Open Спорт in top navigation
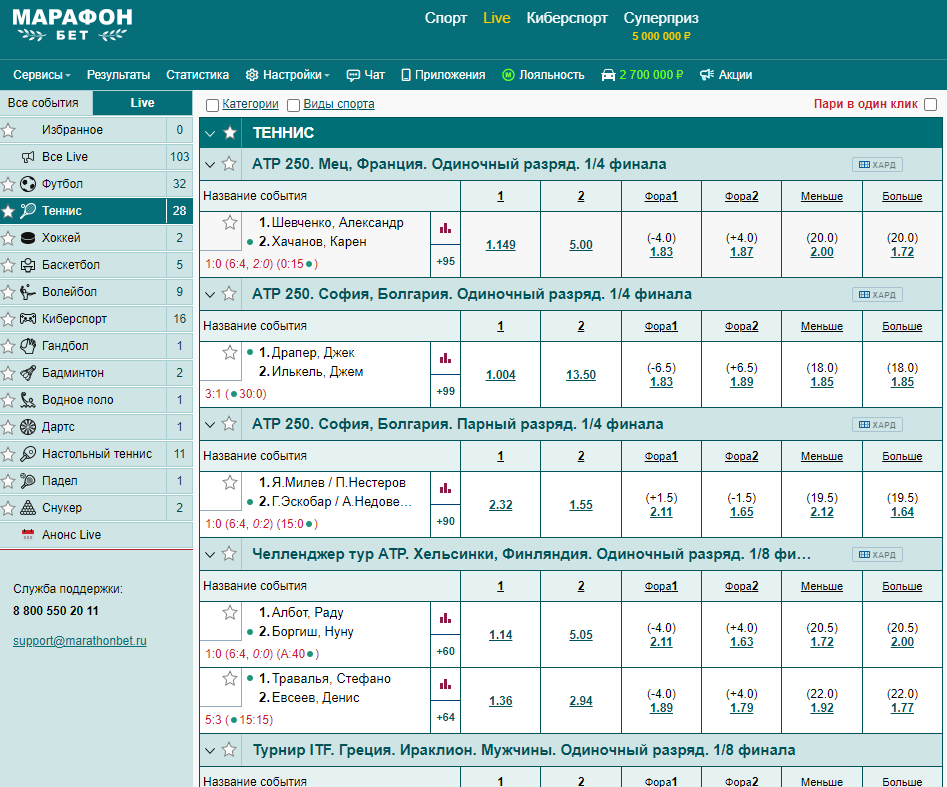Screen dimensions: 947x787 pyautogui.click(x=446, y=18)
